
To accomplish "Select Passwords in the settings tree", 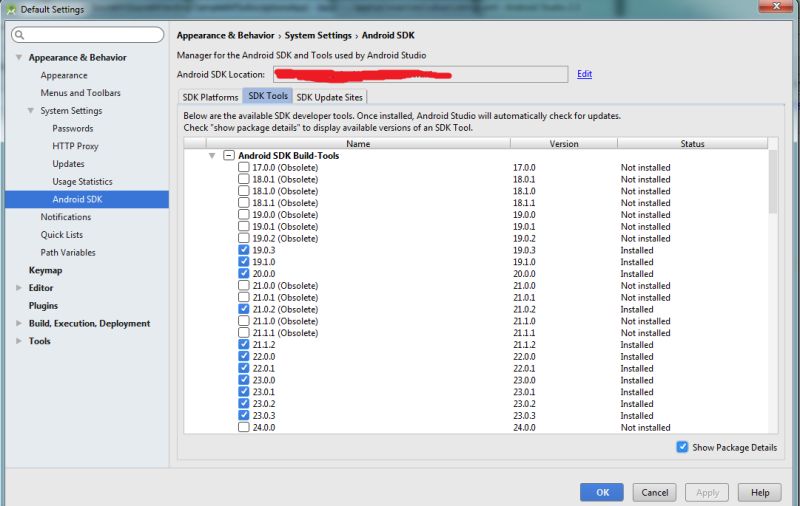I will (x=72, y=129).
